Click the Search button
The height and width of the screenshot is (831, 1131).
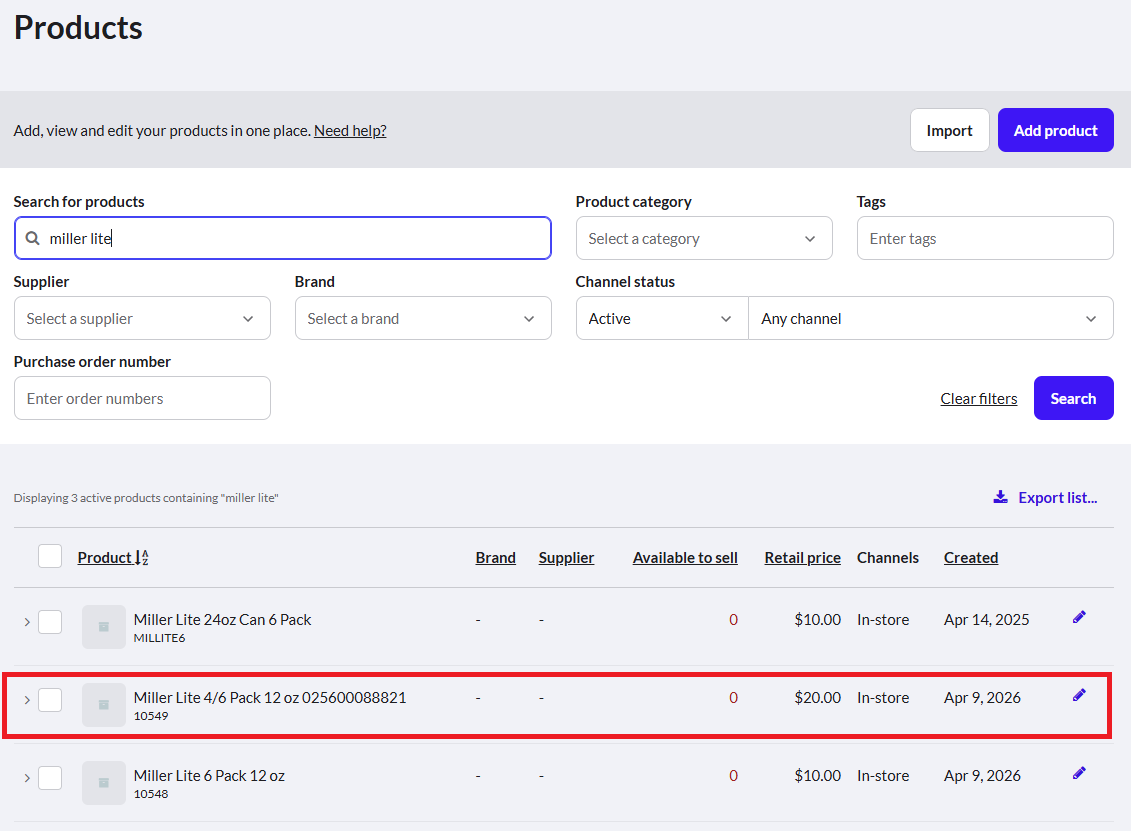pyautogui.click(x=1073, y=398)
